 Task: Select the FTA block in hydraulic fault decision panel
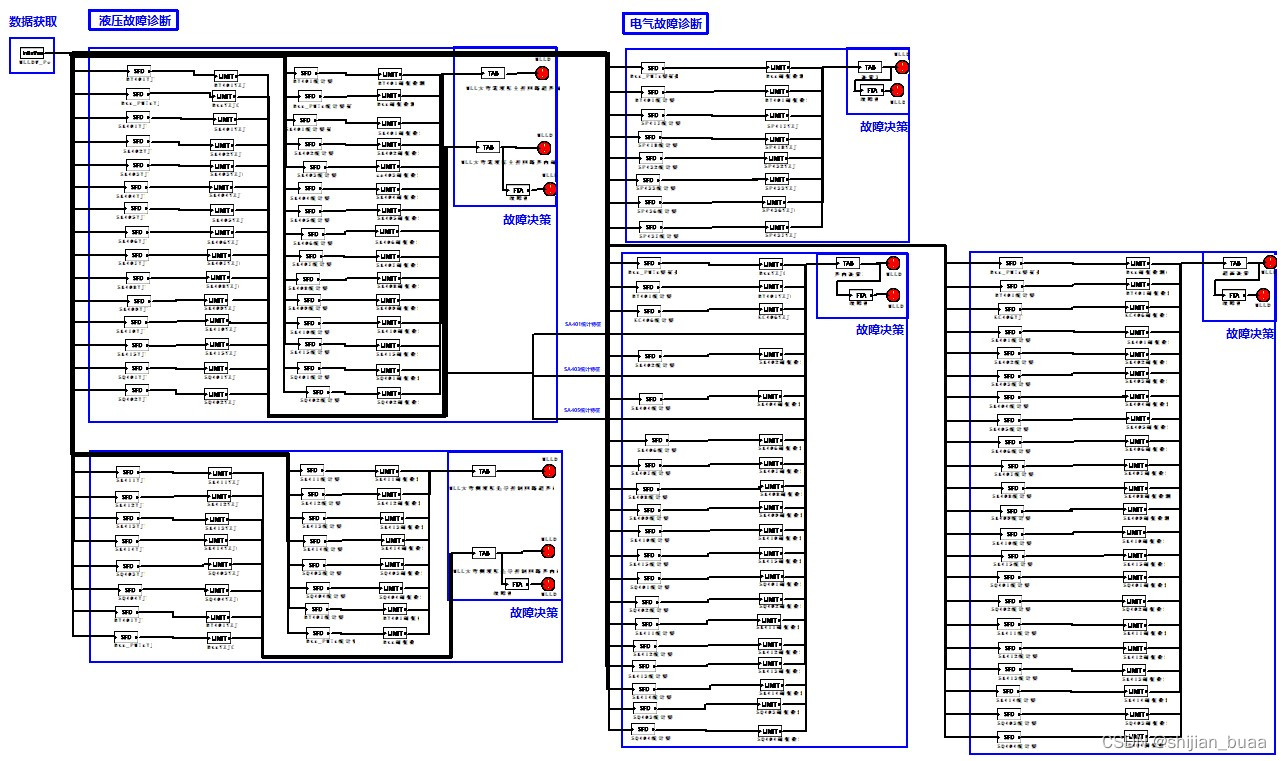(516, 188)
